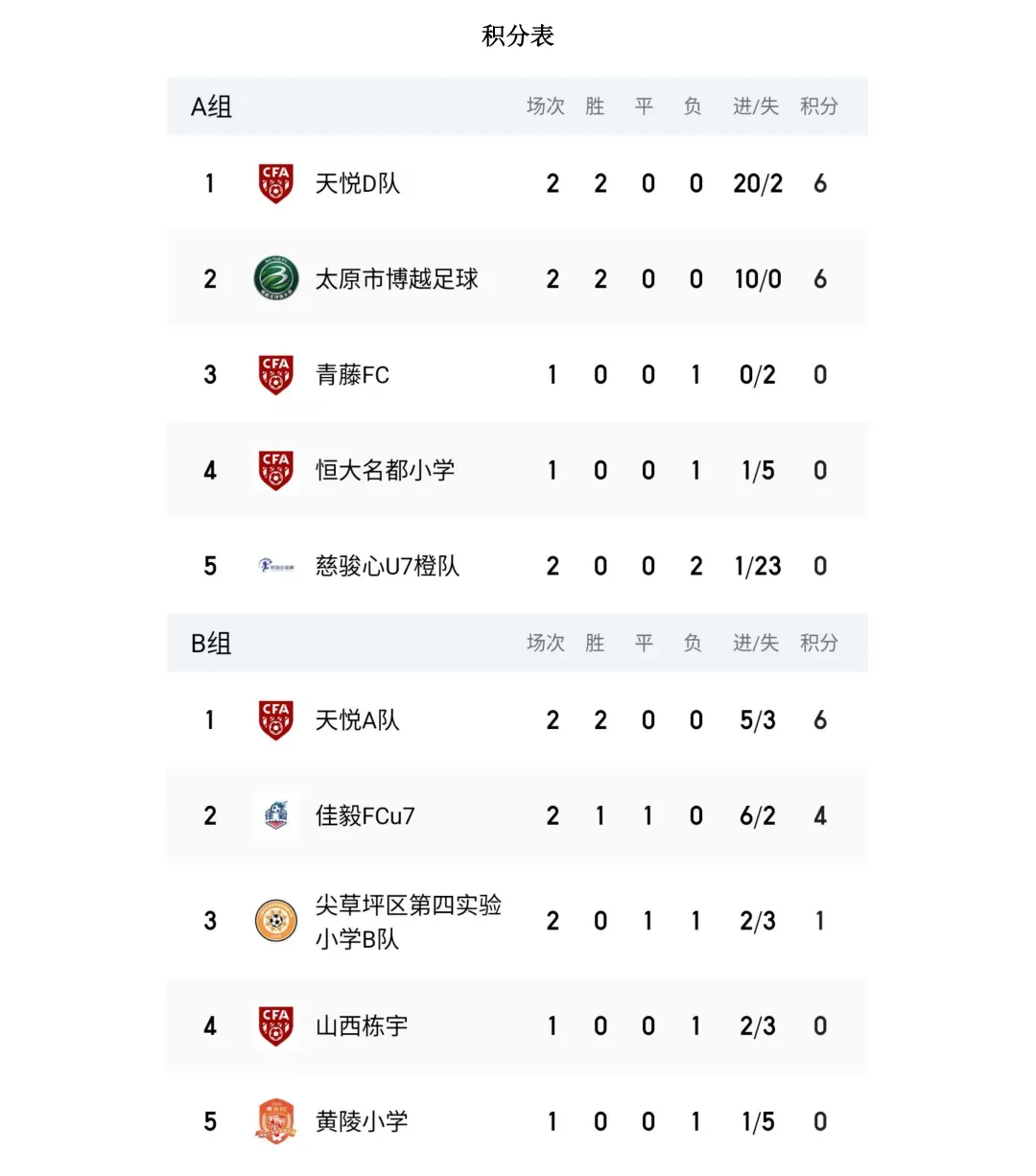
Task: Click the 尖草坪区第四实验小学B队 orange round logo
Action: (x=275, y=921)
